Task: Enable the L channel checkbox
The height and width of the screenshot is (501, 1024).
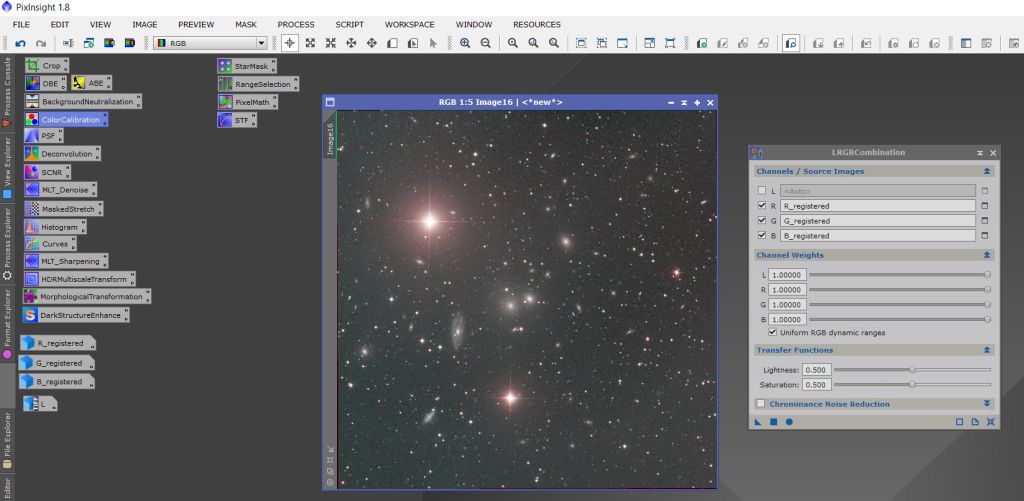Action: (x=762, y=190)
